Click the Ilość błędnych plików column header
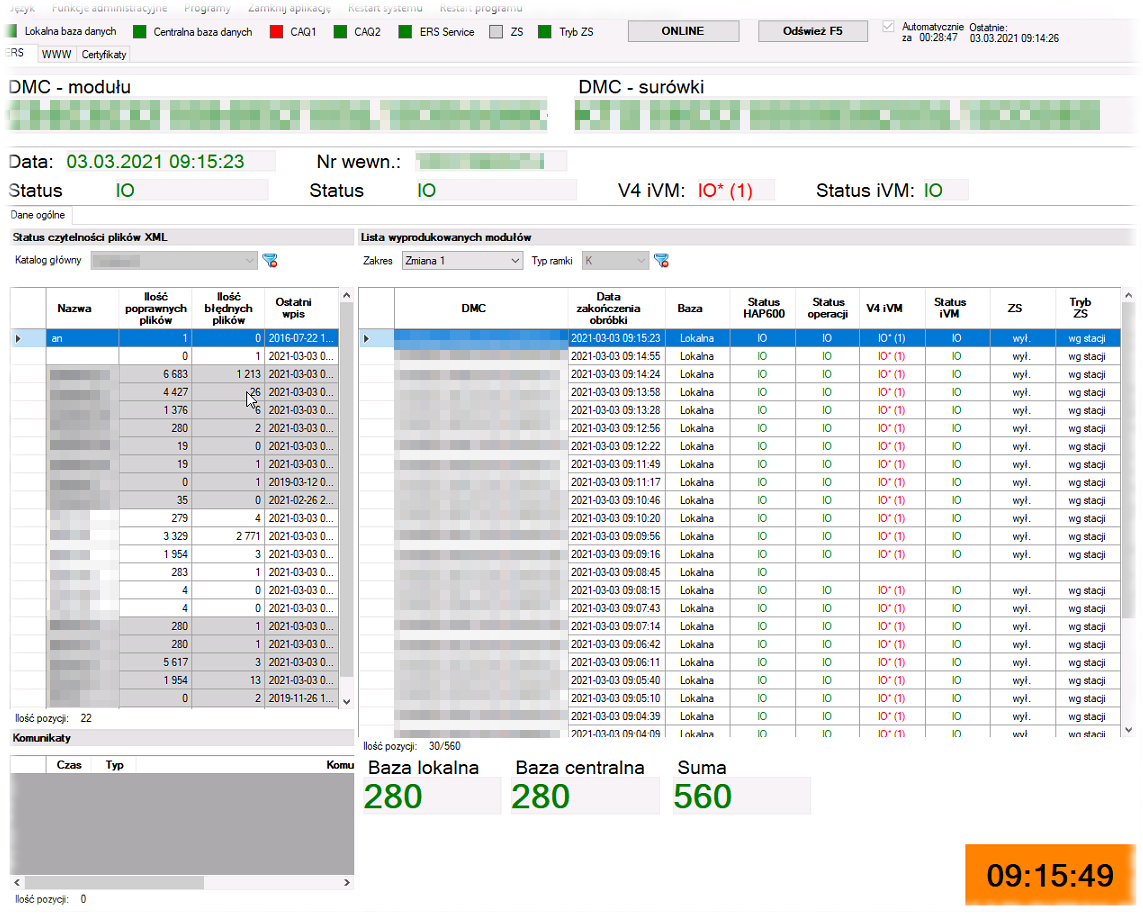Screen dimensions: 1143x915 (229, 308)
